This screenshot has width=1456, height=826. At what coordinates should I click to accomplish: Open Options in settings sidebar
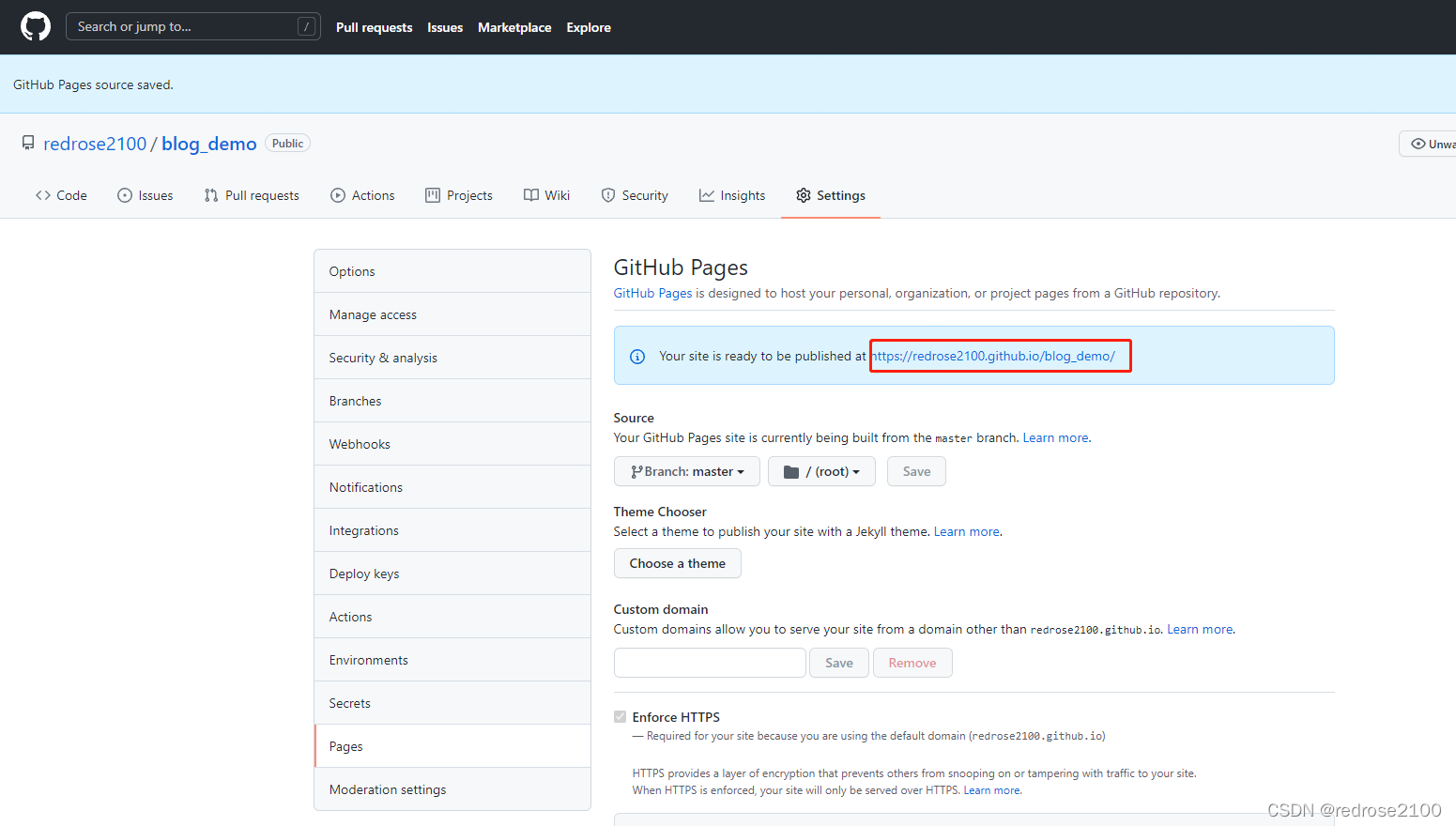(452, 271)
